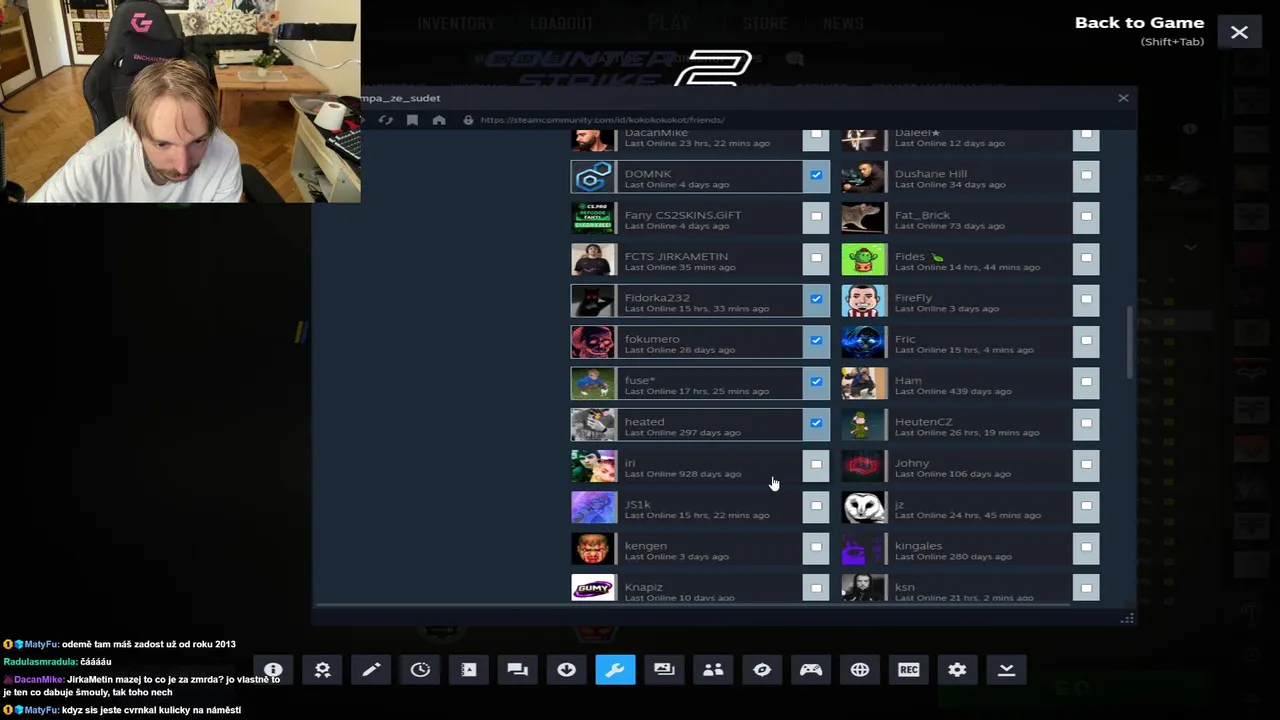
Task: Bookmark the current browser page
Action: point(412,120)
